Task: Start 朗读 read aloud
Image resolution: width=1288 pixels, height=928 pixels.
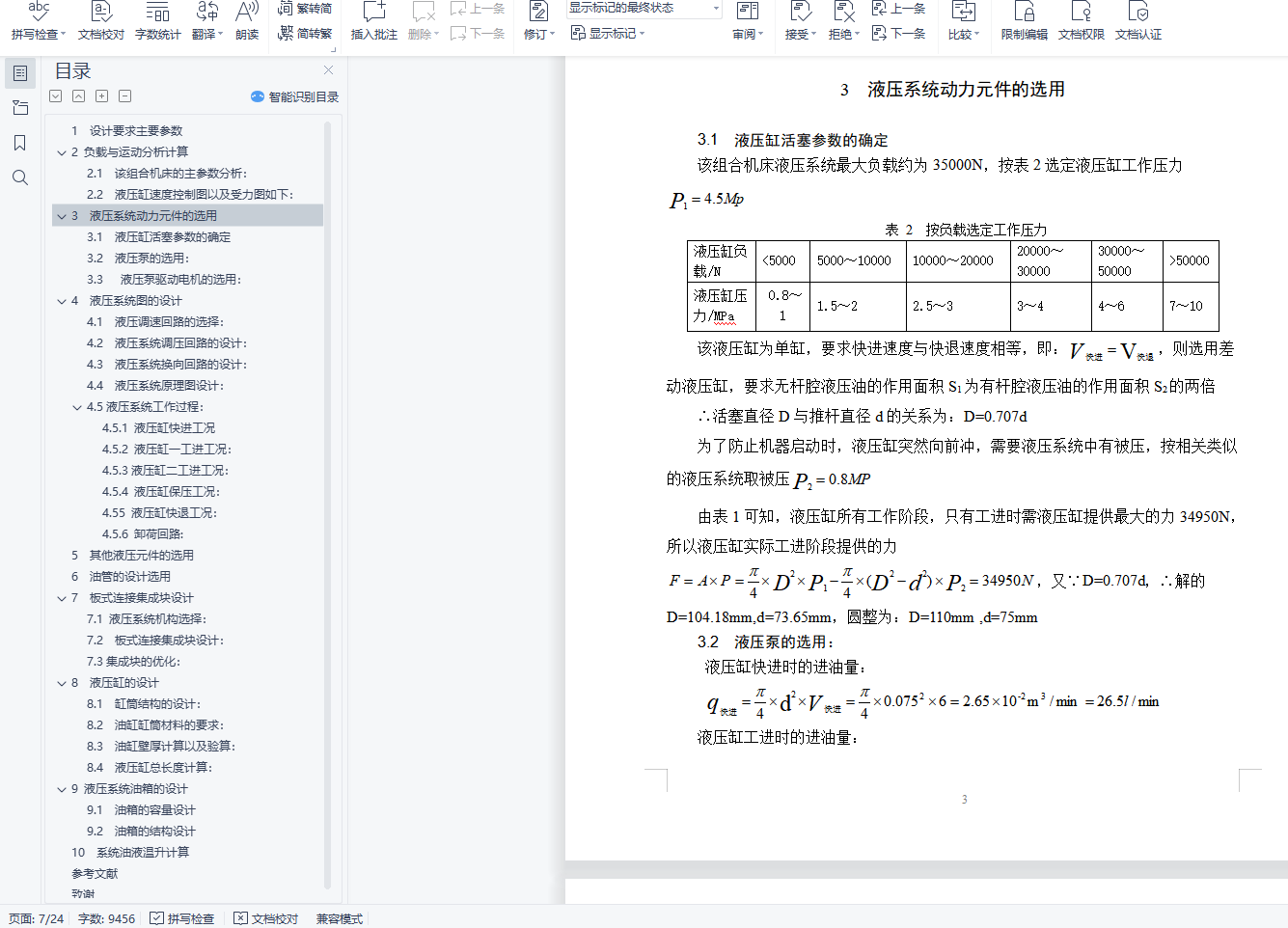Action: pyautogui.click(x=247, y=20)
